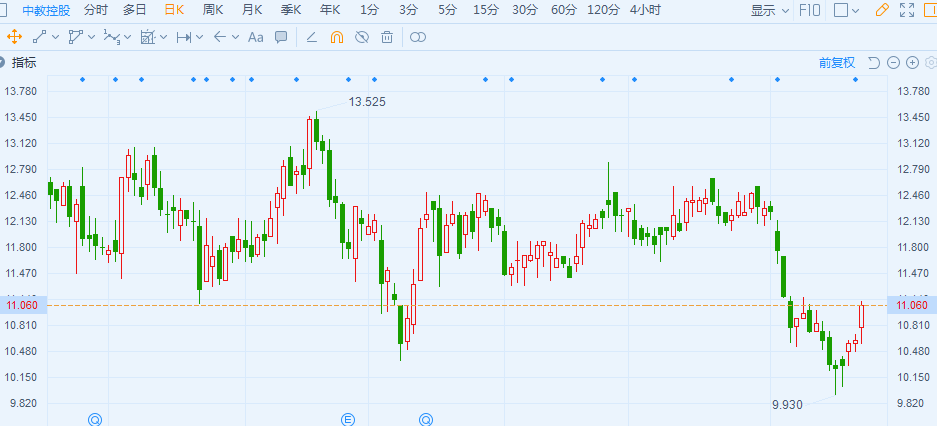Select the polygon shape drawing tool
The image size is (937, 426).
(75, 37)
